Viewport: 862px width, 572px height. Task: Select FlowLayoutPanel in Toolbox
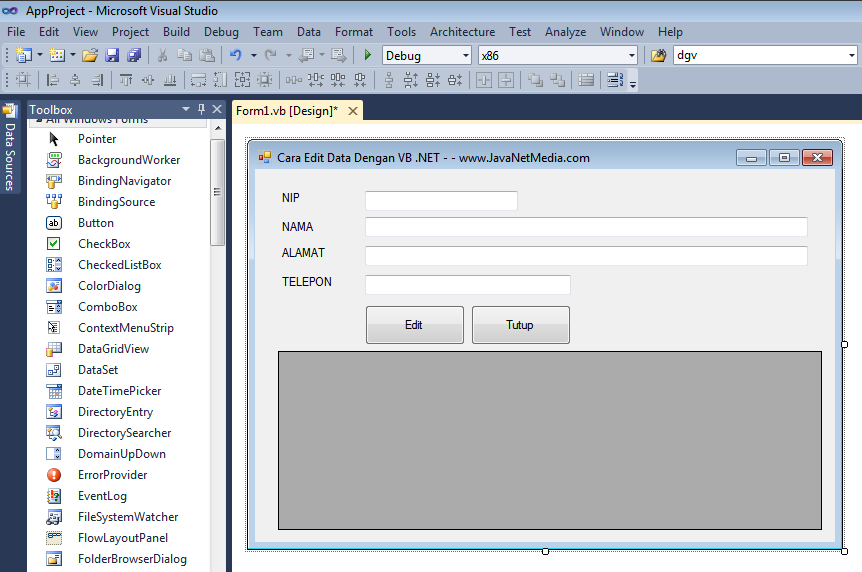[123, 538]
